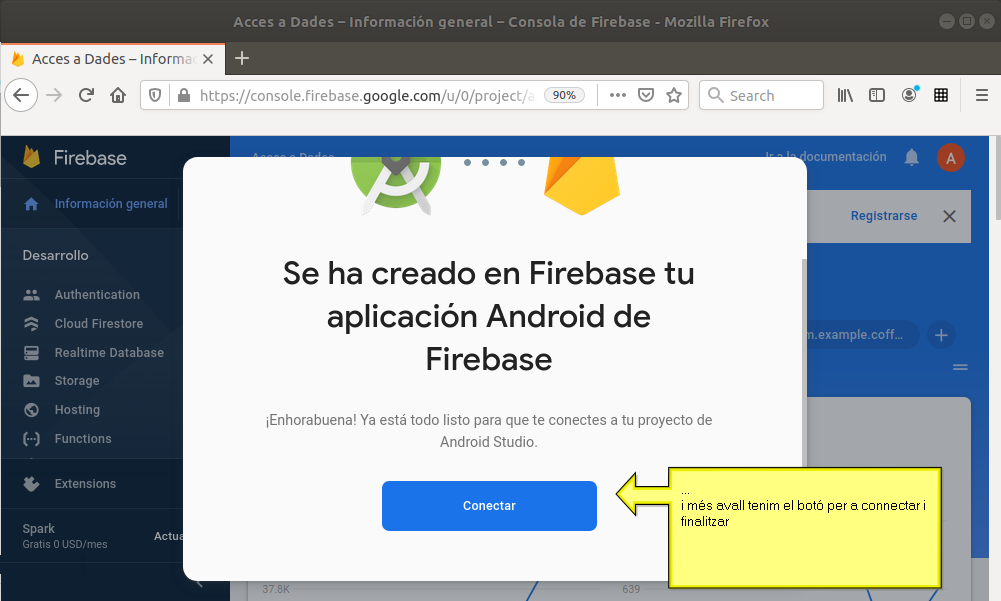Click the dialog's vertical scrollbar
The height and width of the screenshot is (601, 1001).
pos(804,361)
